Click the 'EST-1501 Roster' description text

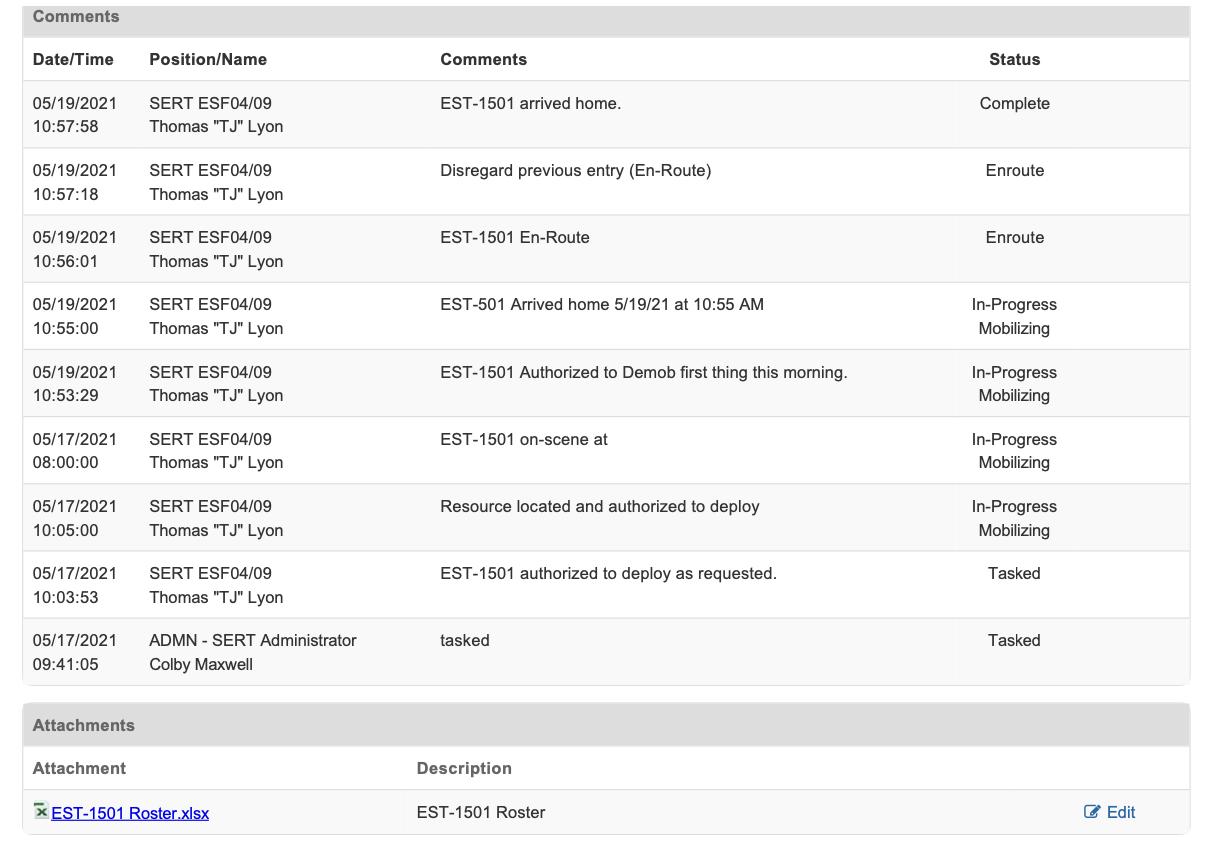480,812
